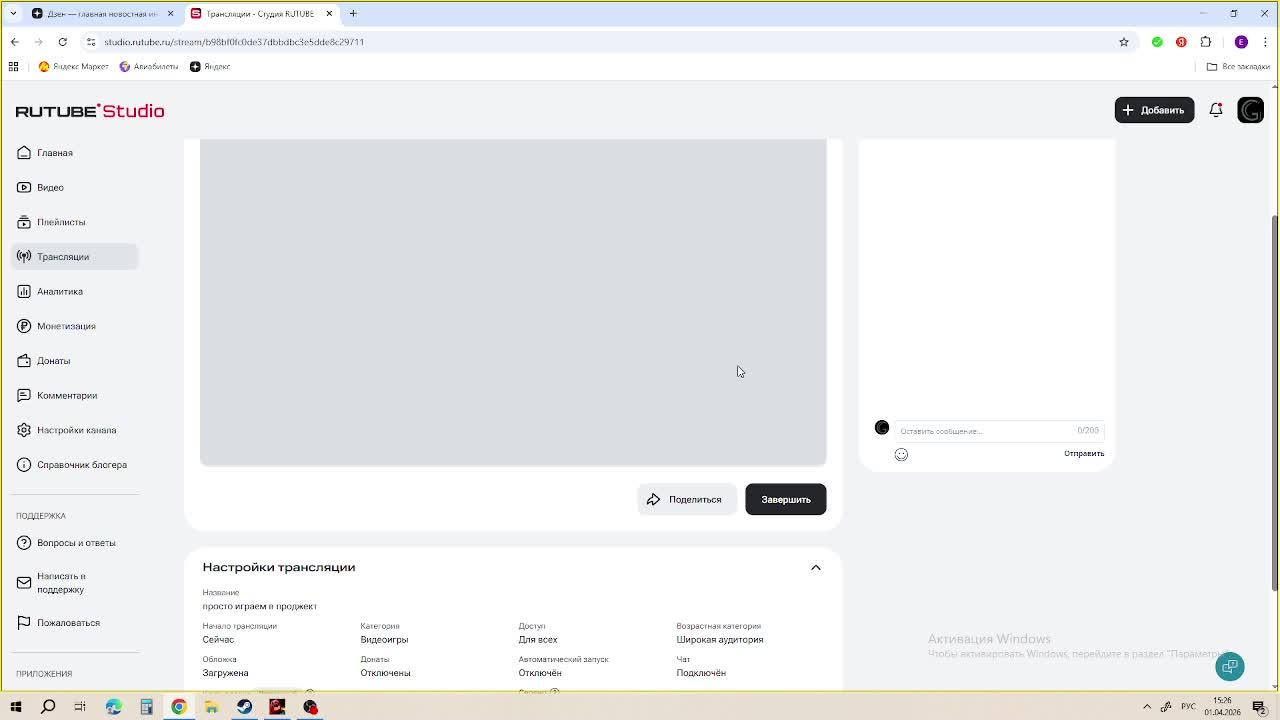Click the Справочник блогера icon
The width and height of the screenshot is (1280, 720).
tap(24, 465)
